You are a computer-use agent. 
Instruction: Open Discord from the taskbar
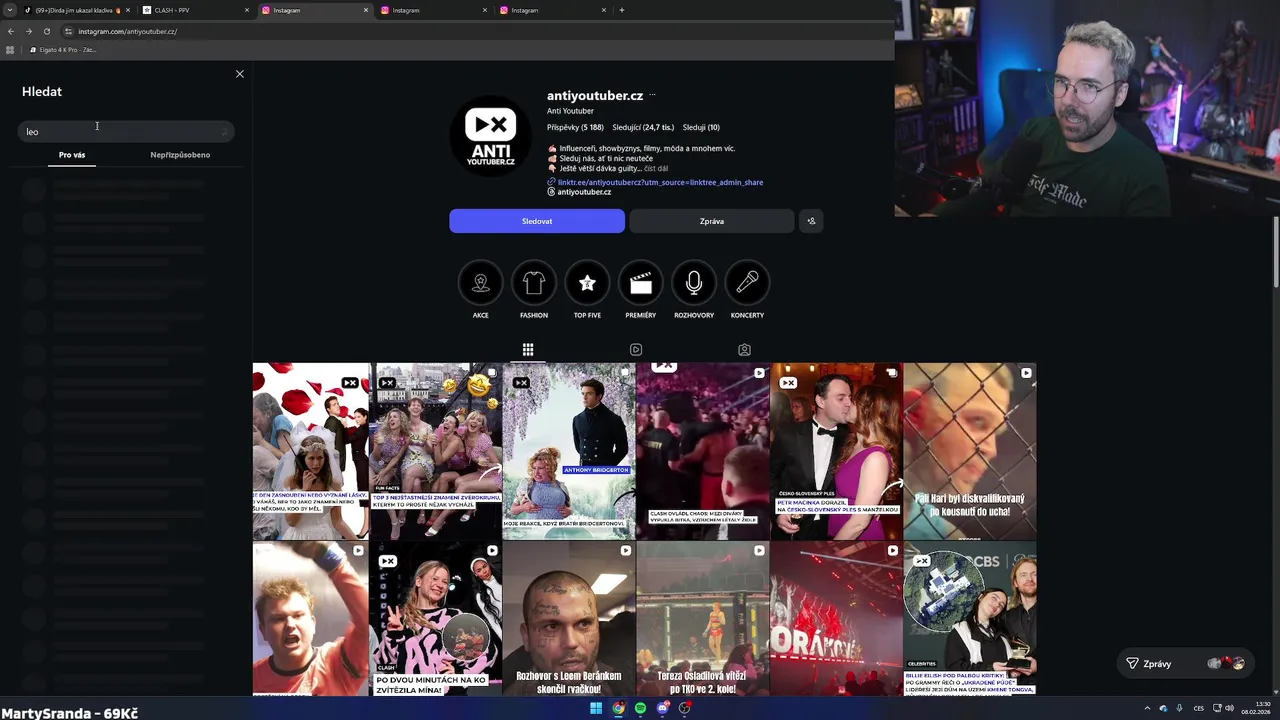(663, 708)
